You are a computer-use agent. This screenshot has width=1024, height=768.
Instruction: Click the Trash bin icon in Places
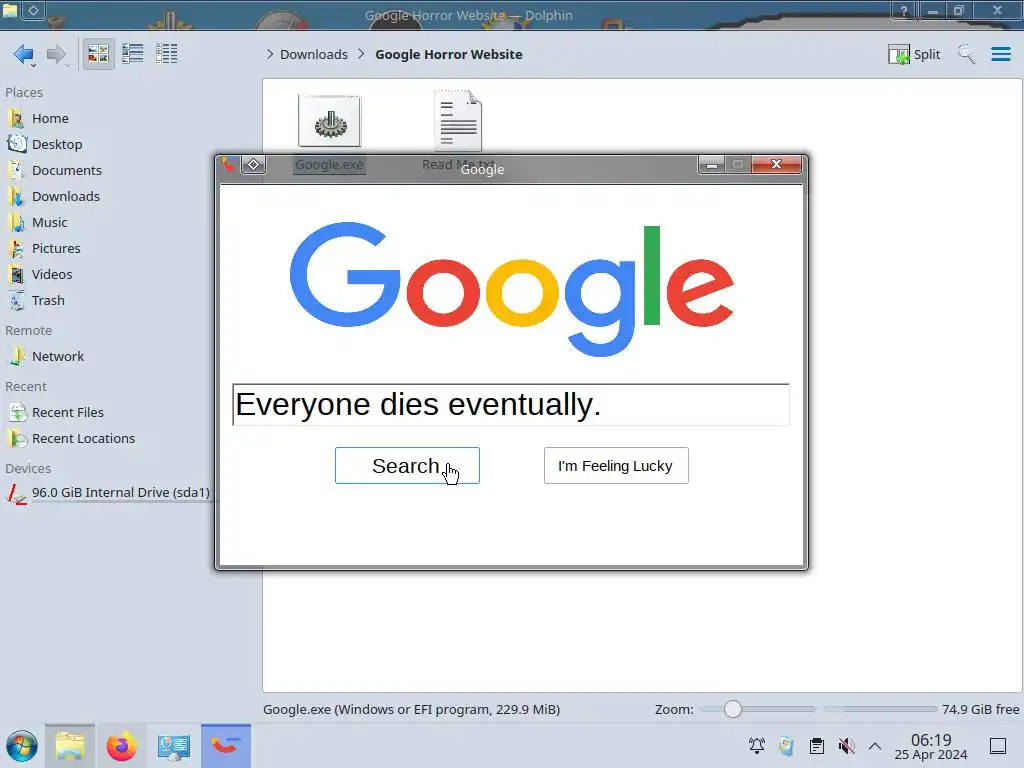16,301
